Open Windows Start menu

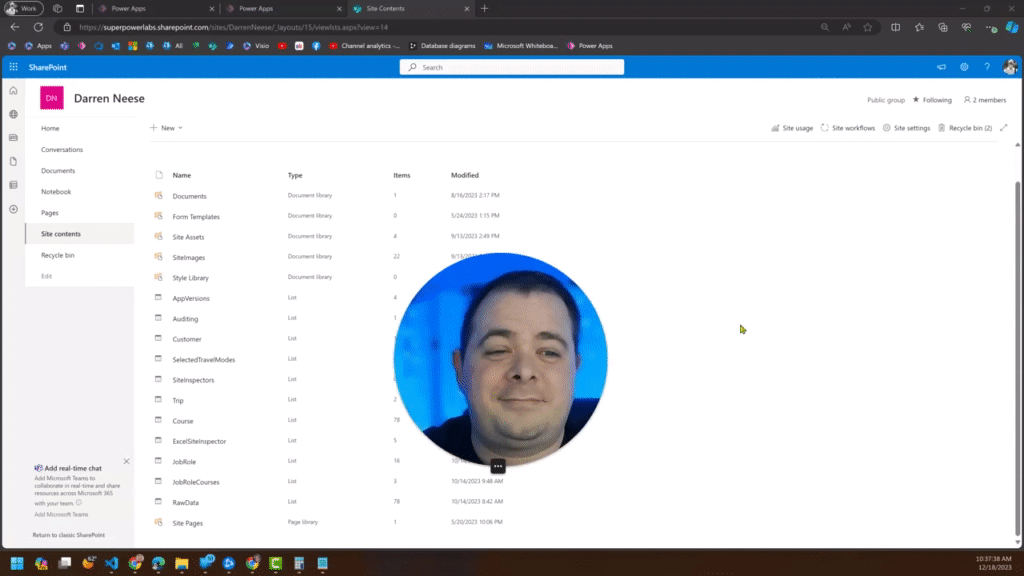click(17, 563)
